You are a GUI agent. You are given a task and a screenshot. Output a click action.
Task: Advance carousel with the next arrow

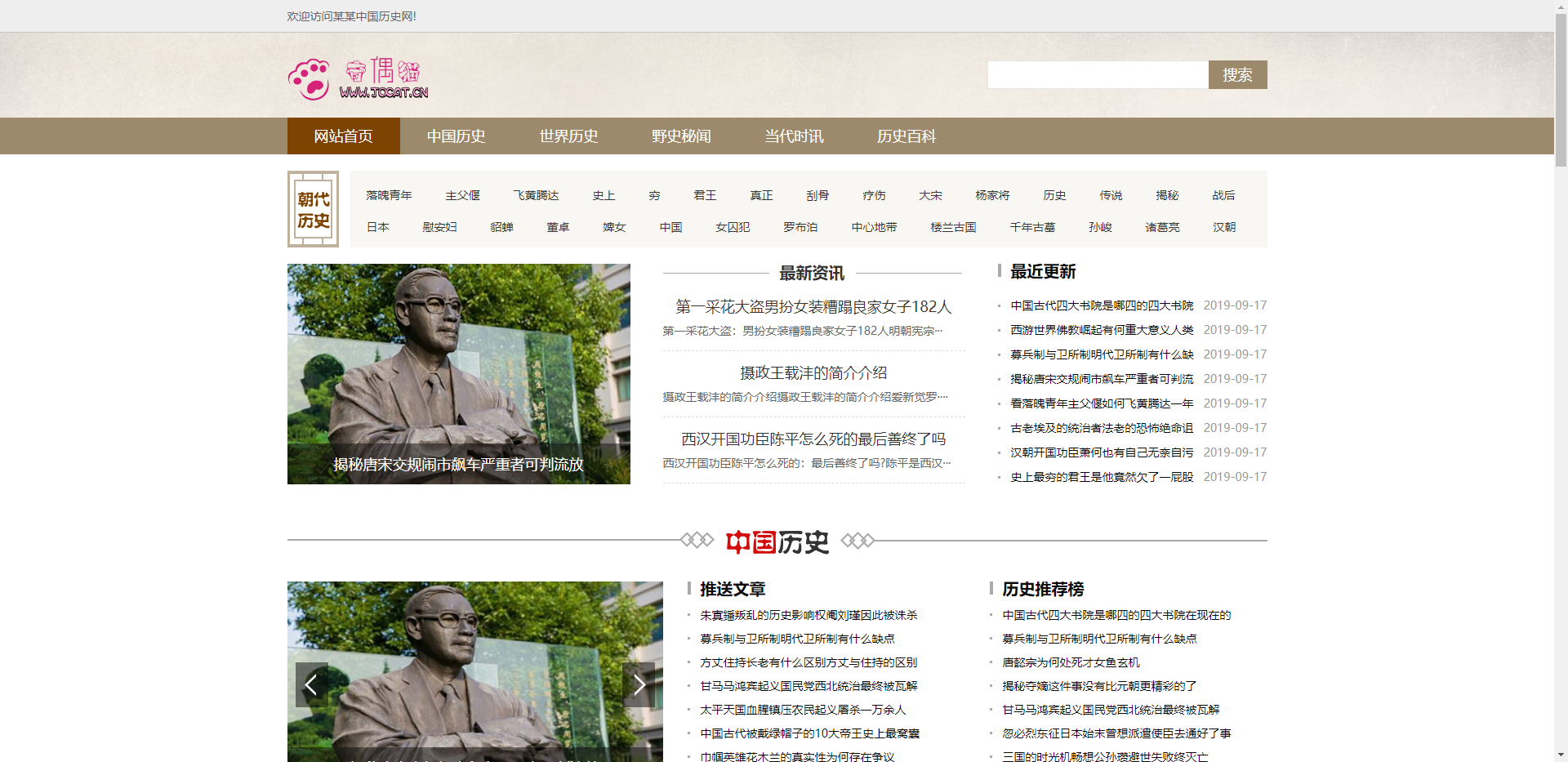(639, 684)
